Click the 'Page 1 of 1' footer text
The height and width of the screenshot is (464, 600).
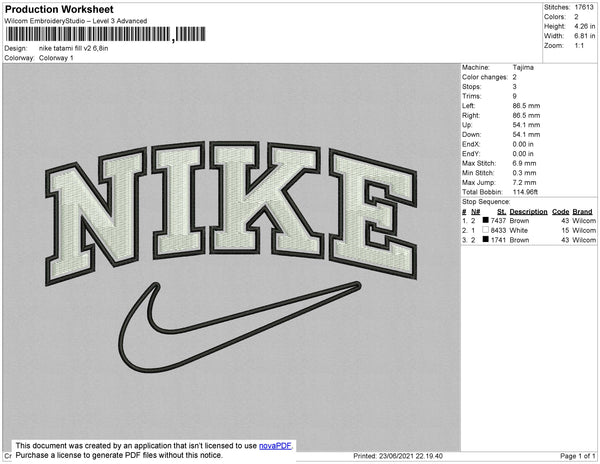[x=578, y=456]
